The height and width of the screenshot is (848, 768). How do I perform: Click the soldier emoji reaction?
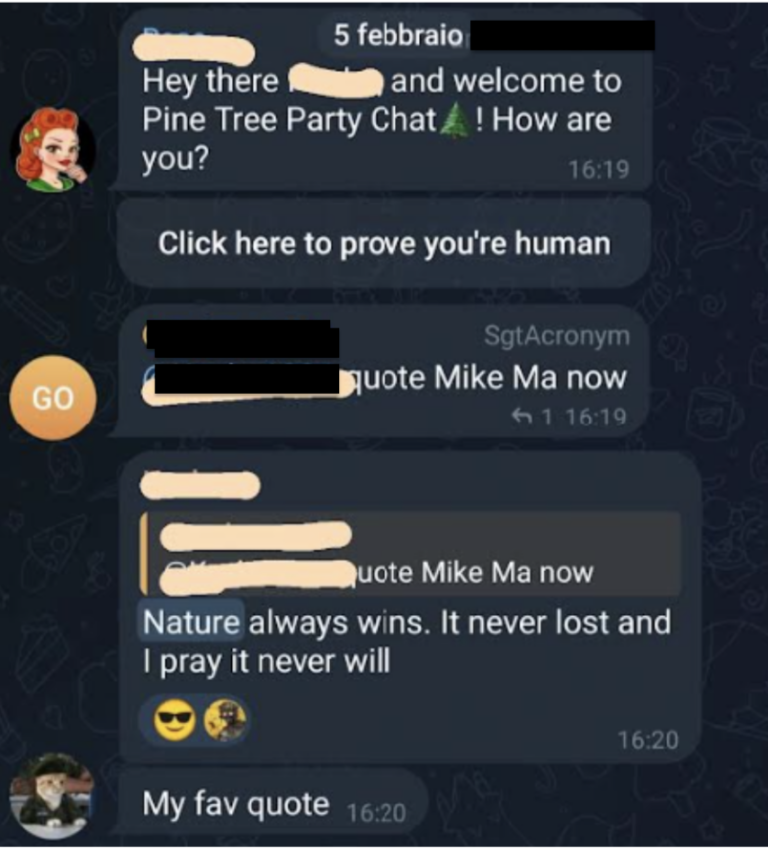pos(225,720)
